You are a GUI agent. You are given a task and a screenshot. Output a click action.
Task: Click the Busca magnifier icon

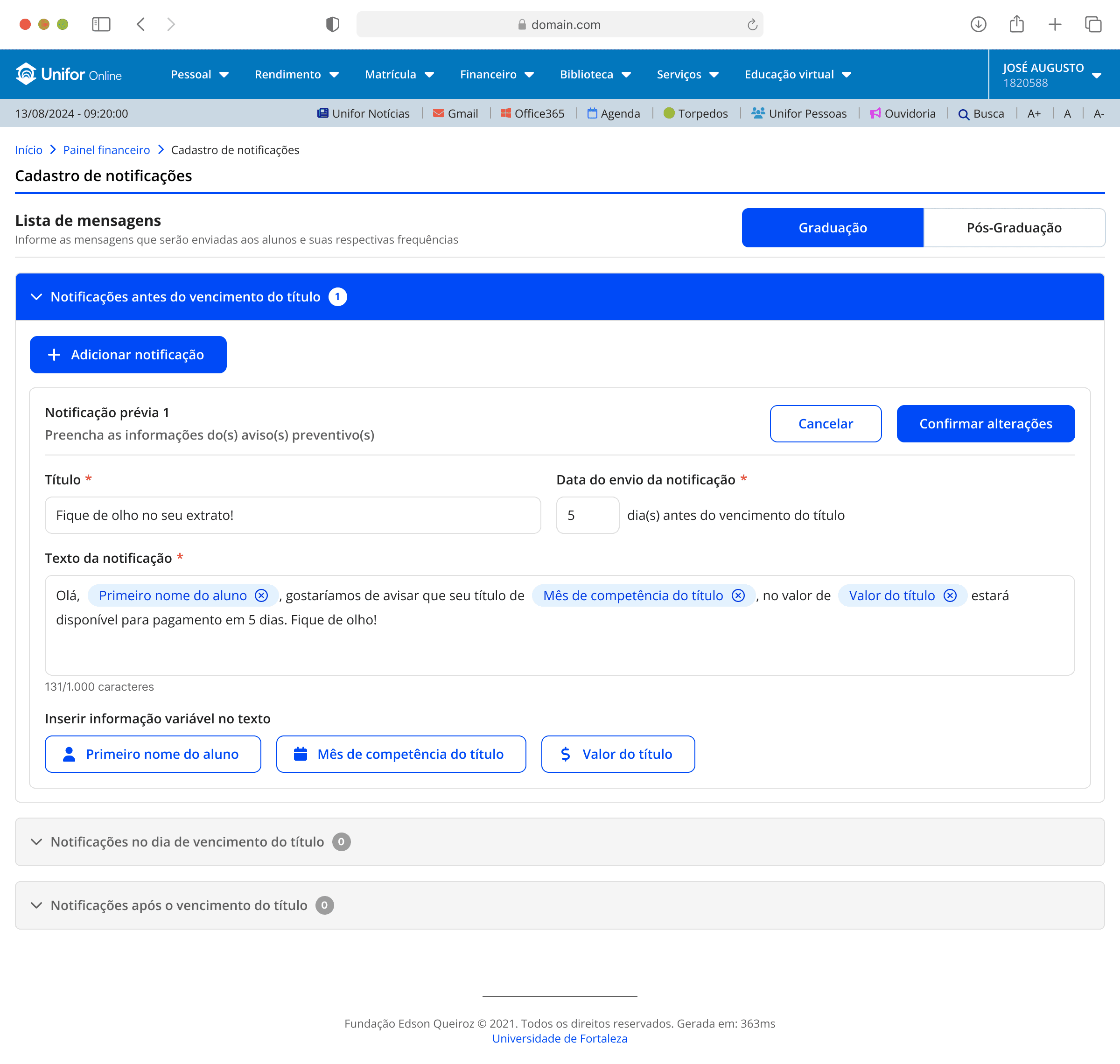(963, 114)
